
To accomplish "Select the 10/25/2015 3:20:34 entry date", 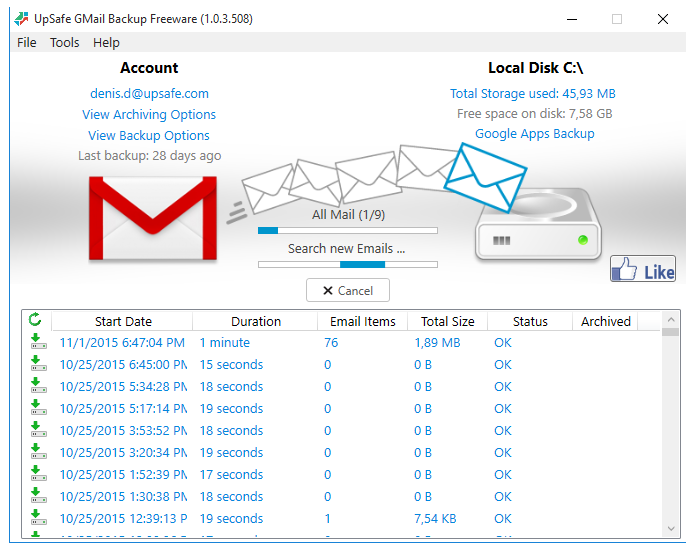I will [123, 452].
